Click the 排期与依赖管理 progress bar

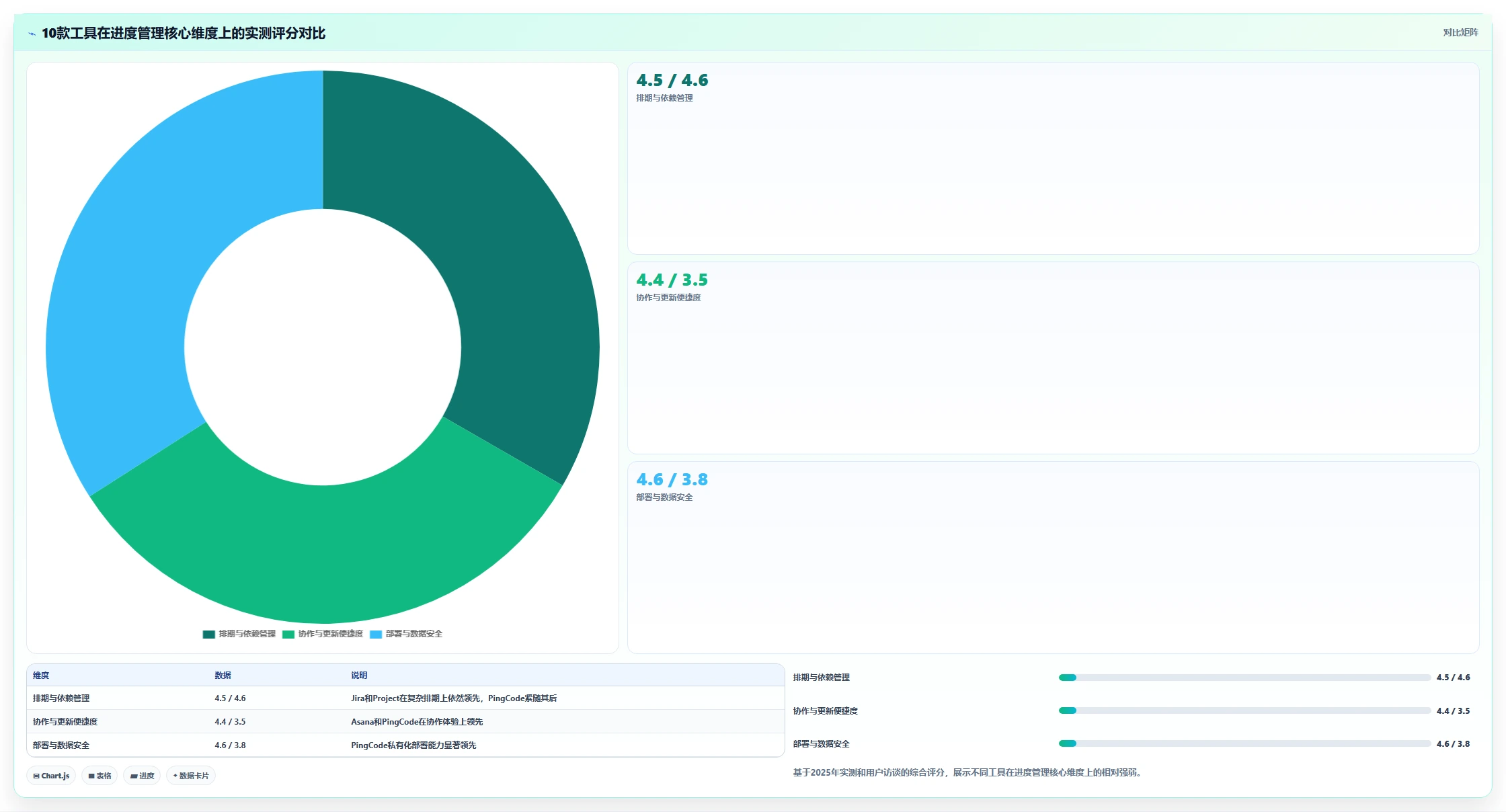pos(1244,678)
